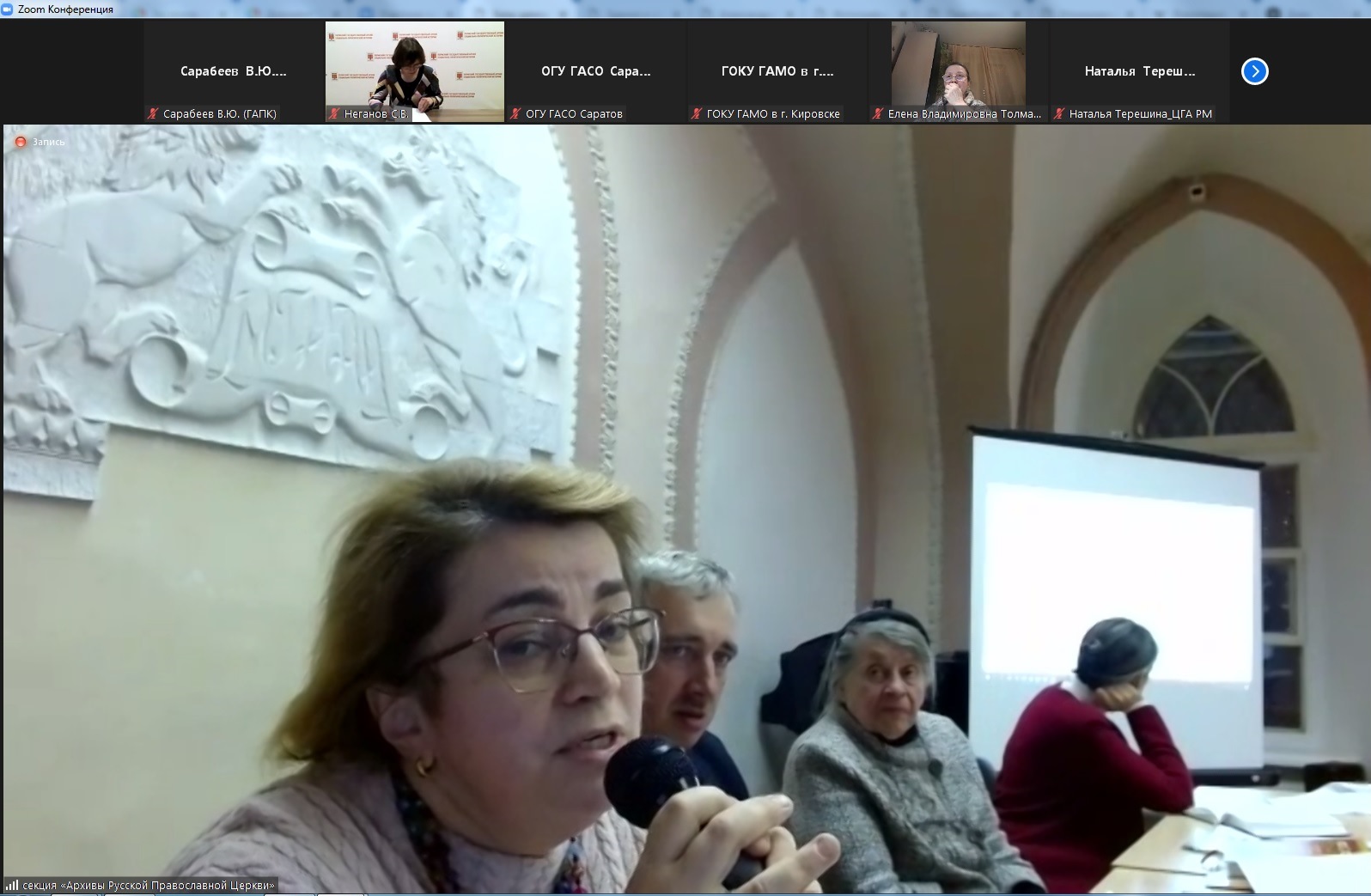Click the «Архивы Русской Православной Церкви» name label
1371x896 pixels.
pyautogui.click(x=149, y=885)
